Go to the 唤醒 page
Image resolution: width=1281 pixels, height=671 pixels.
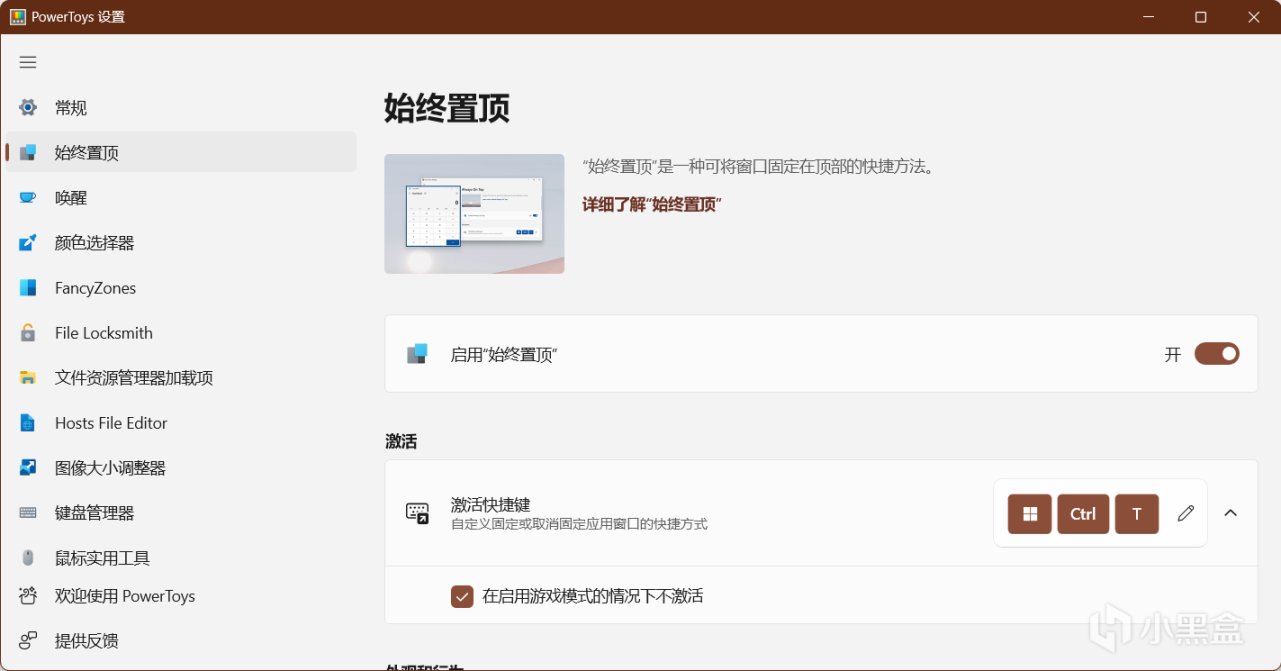(x=181, y=198)
